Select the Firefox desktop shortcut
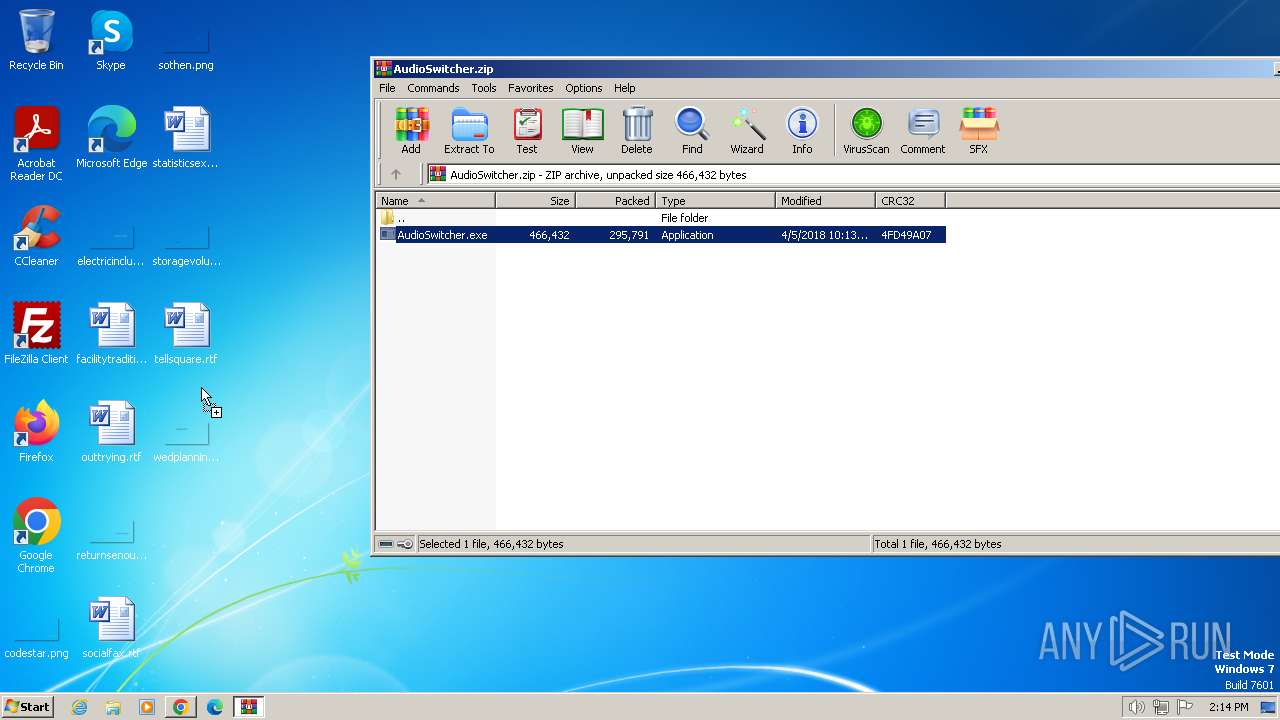Image resolution: width=1280 pixels, height=720 pixels. click(36, 432)
